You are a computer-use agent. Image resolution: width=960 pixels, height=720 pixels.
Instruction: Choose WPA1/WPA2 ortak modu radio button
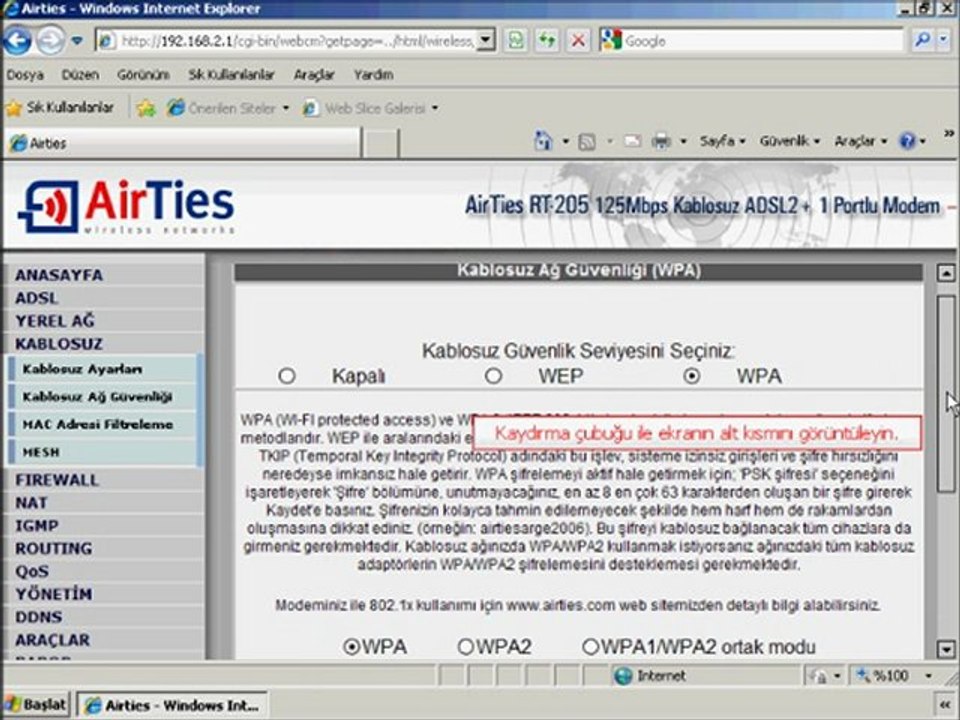coord(590,647)
